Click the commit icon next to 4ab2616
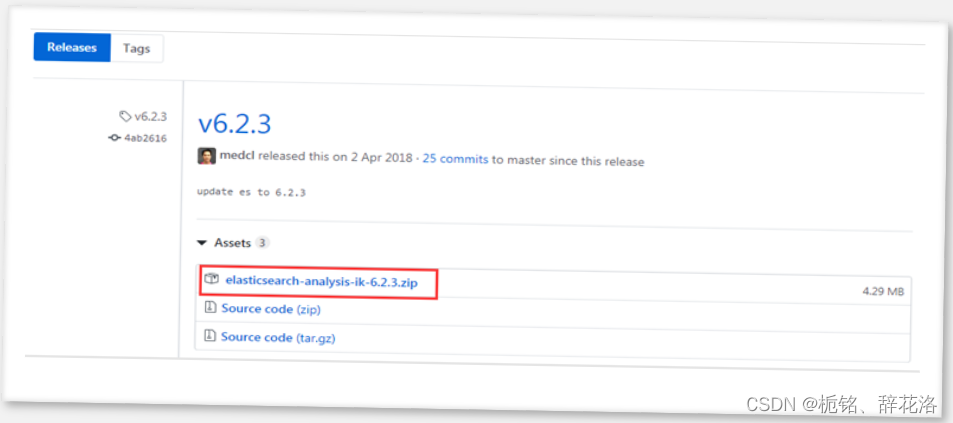 click(x=114, y=138)
